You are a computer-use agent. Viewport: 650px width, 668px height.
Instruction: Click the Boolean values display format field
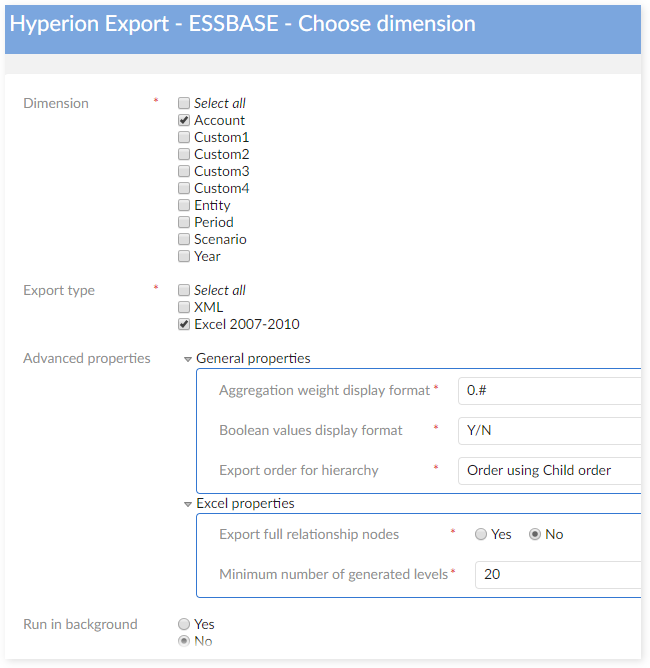(548, 430)
